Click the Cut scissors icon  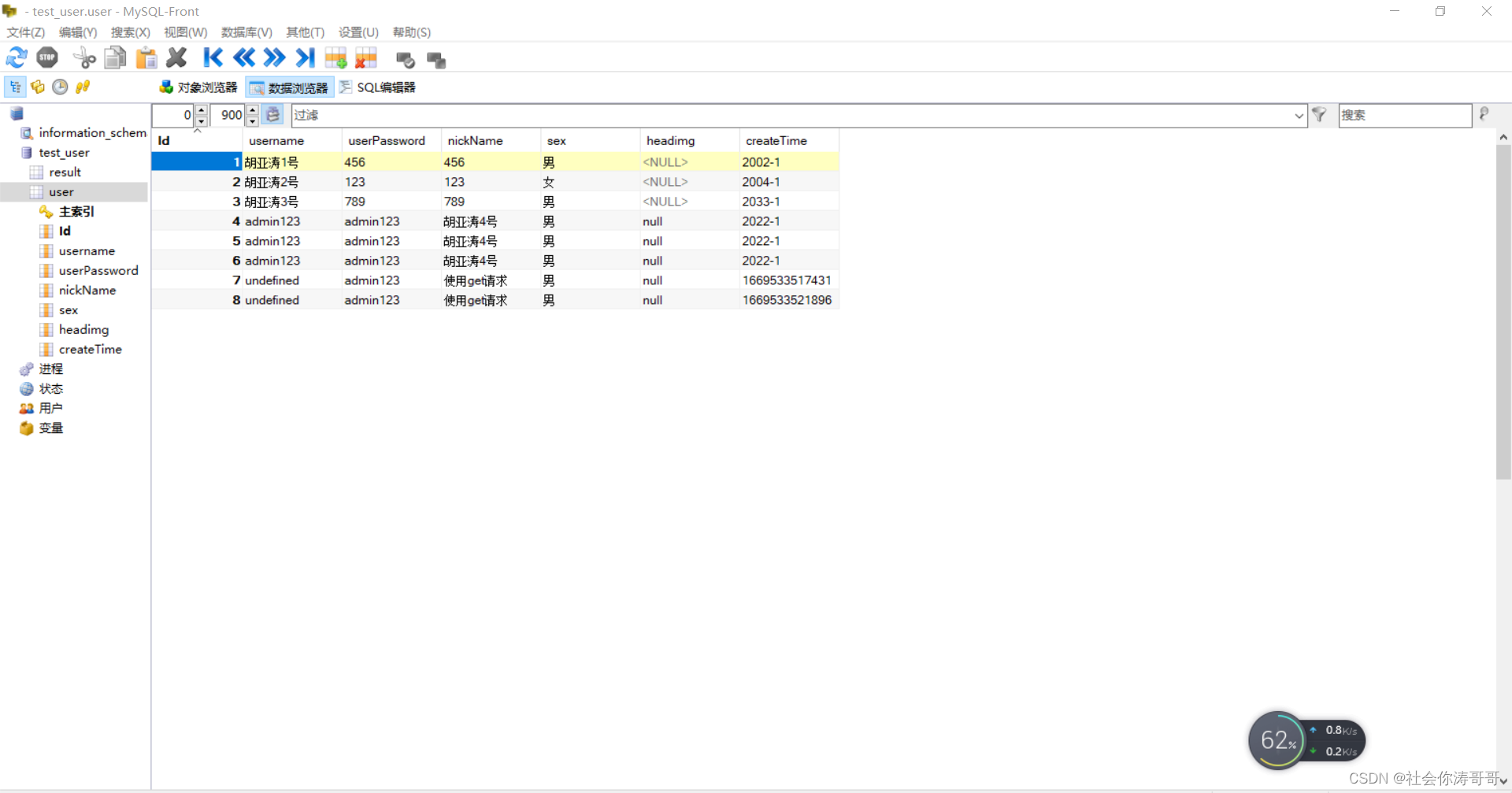84,57
